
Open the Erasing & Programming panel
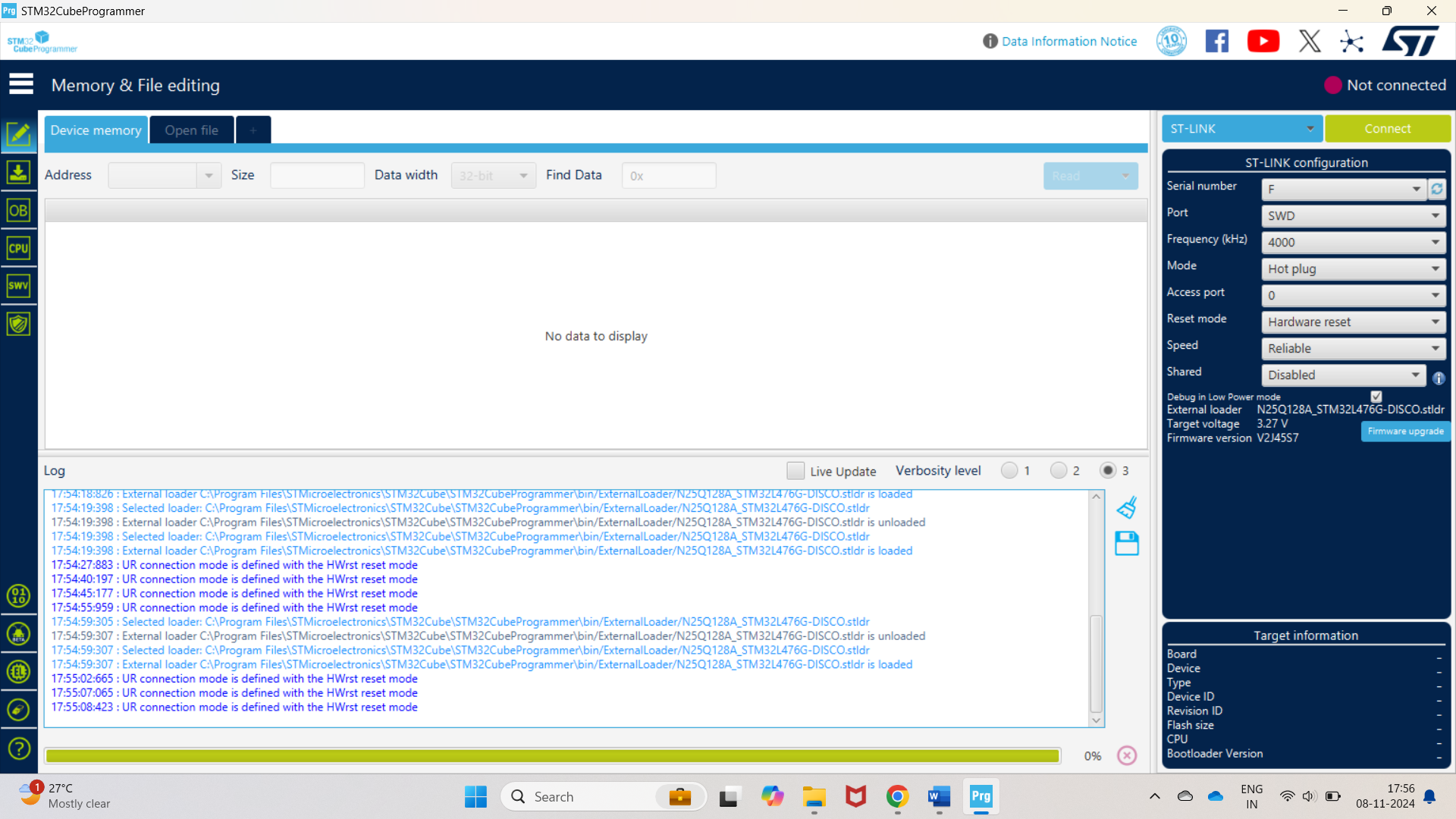pyautogui.click(x=19, y=172)
